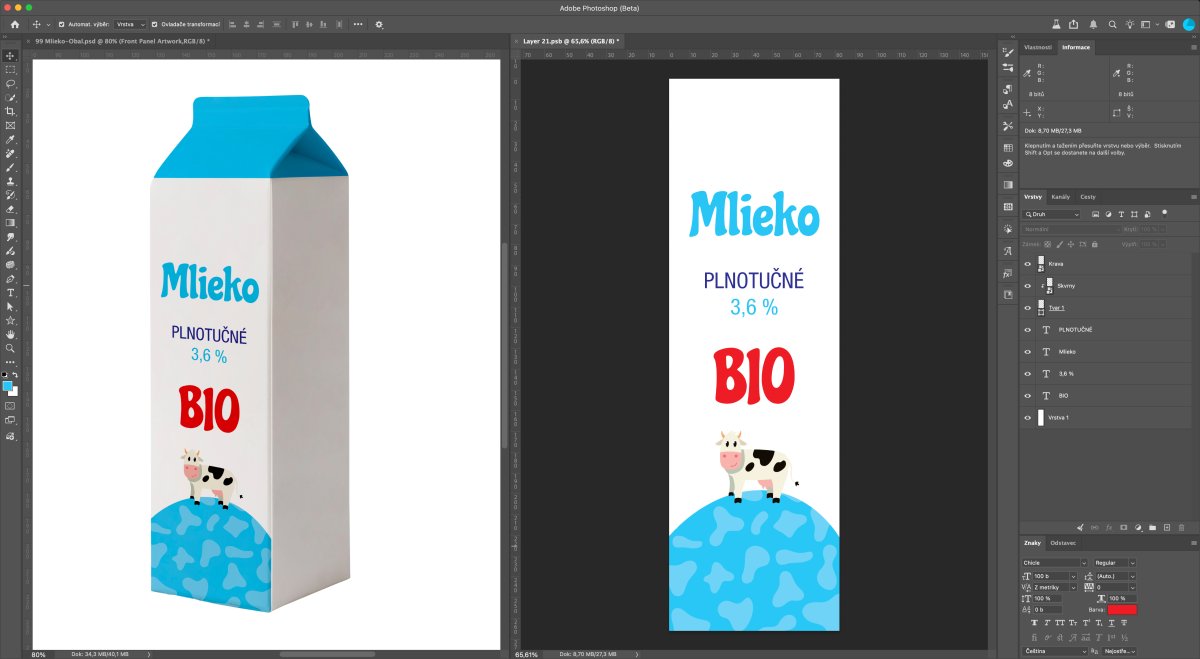
Task: Toggle the layer filter on/off switch
Action: (1164, 212)
